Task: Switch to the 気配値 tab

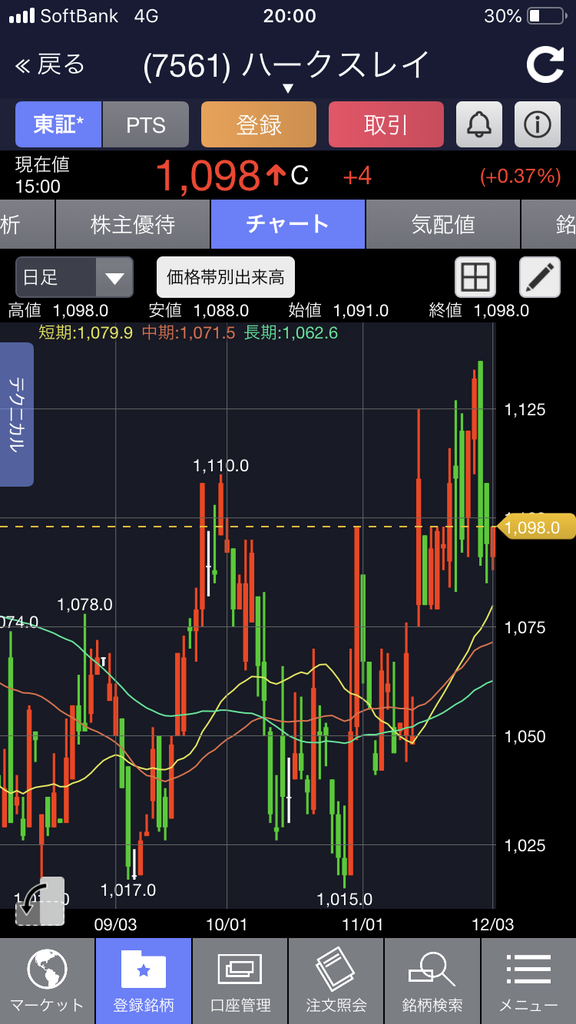Action: [443, 225]
